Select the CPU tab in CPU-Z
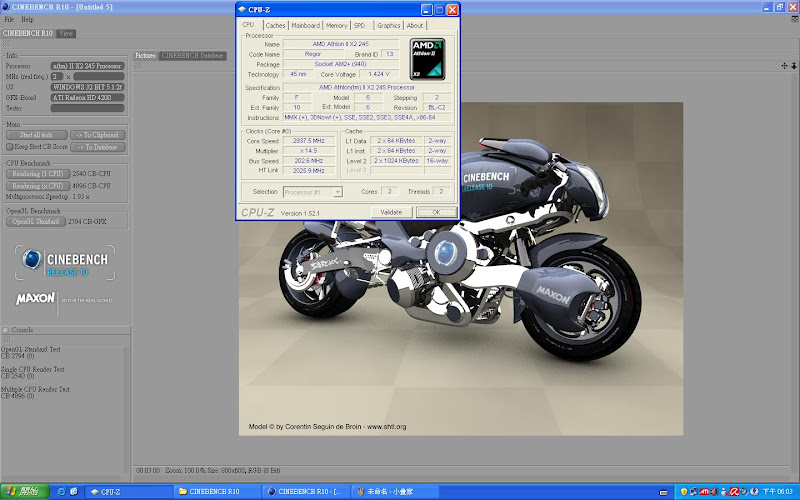 (249, 24)
